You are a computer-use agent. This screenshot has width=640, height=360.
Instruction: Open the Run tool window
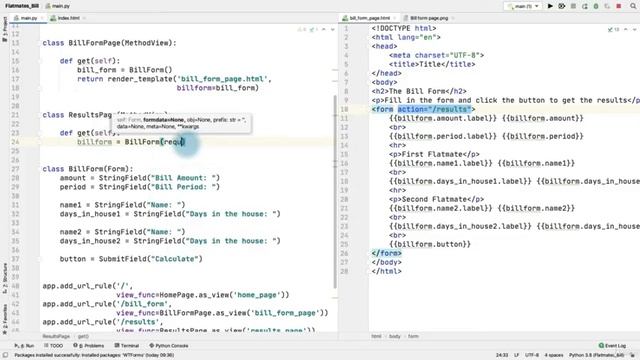(x=24, y=346)
